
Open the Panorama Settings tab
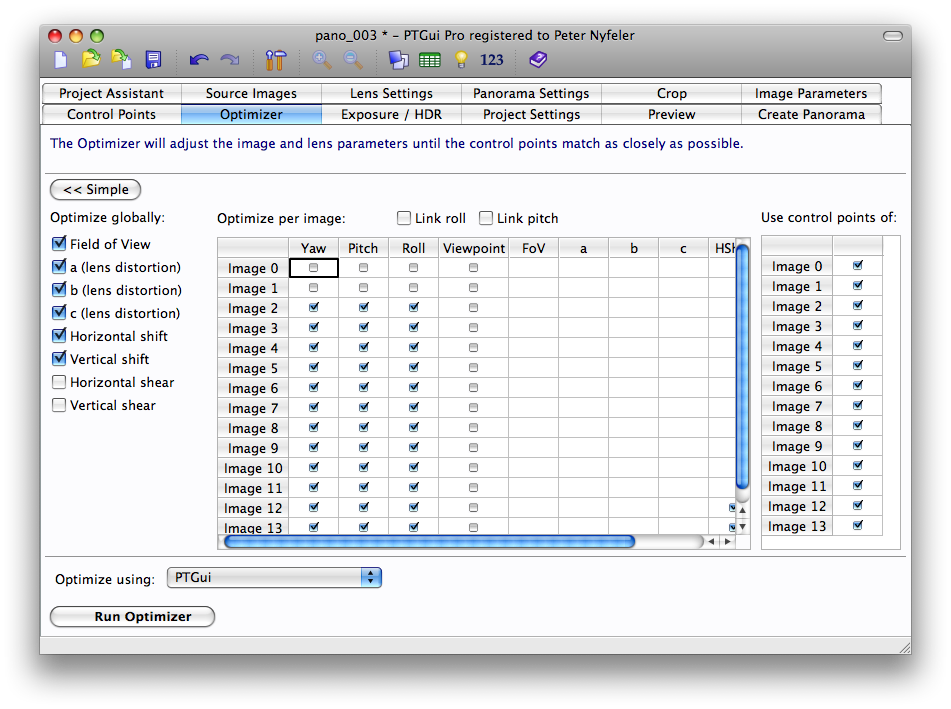(x=531, y=93)
